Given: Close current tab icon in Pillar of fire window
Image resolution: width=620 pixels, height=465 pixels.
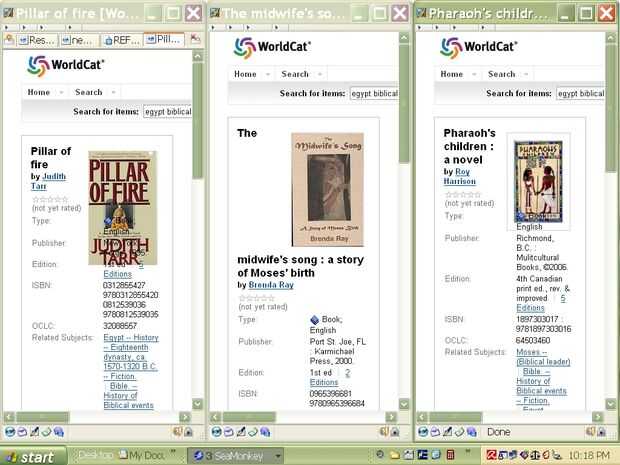Looking at the screenshot, I should (195, 38).
